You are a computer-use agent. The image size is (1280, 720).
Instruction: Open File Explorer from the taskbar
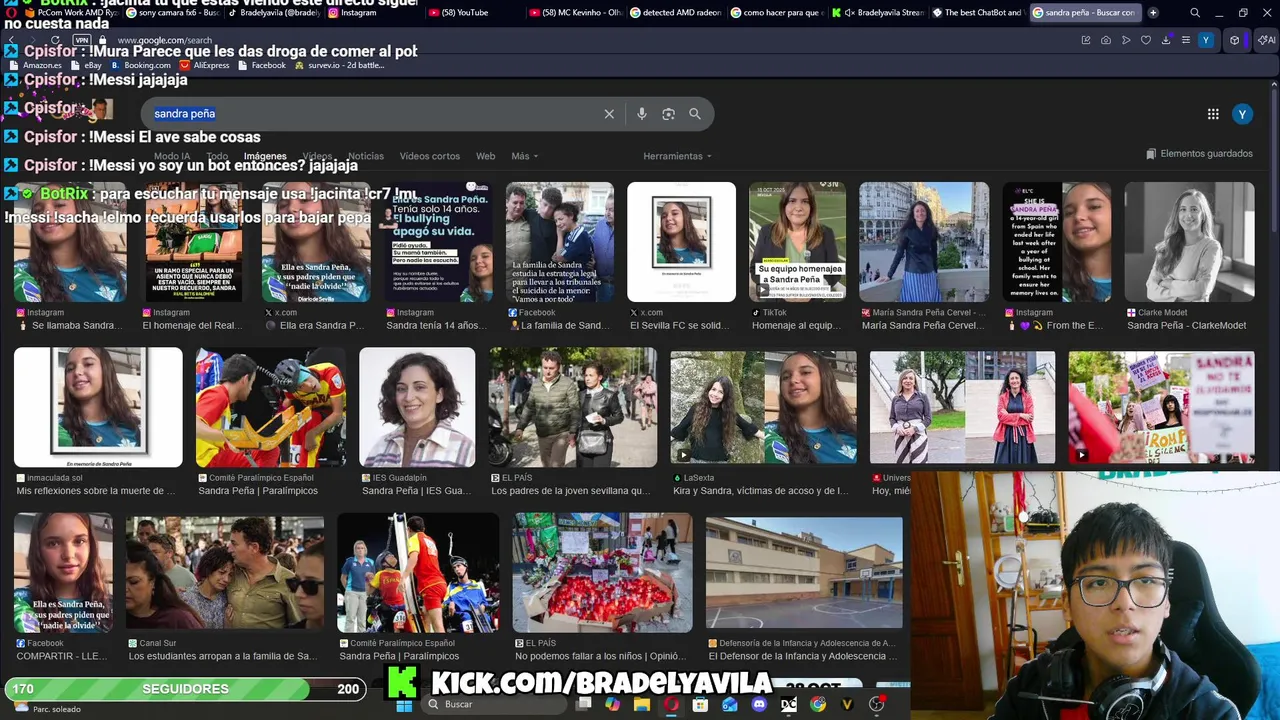point(642,704)
